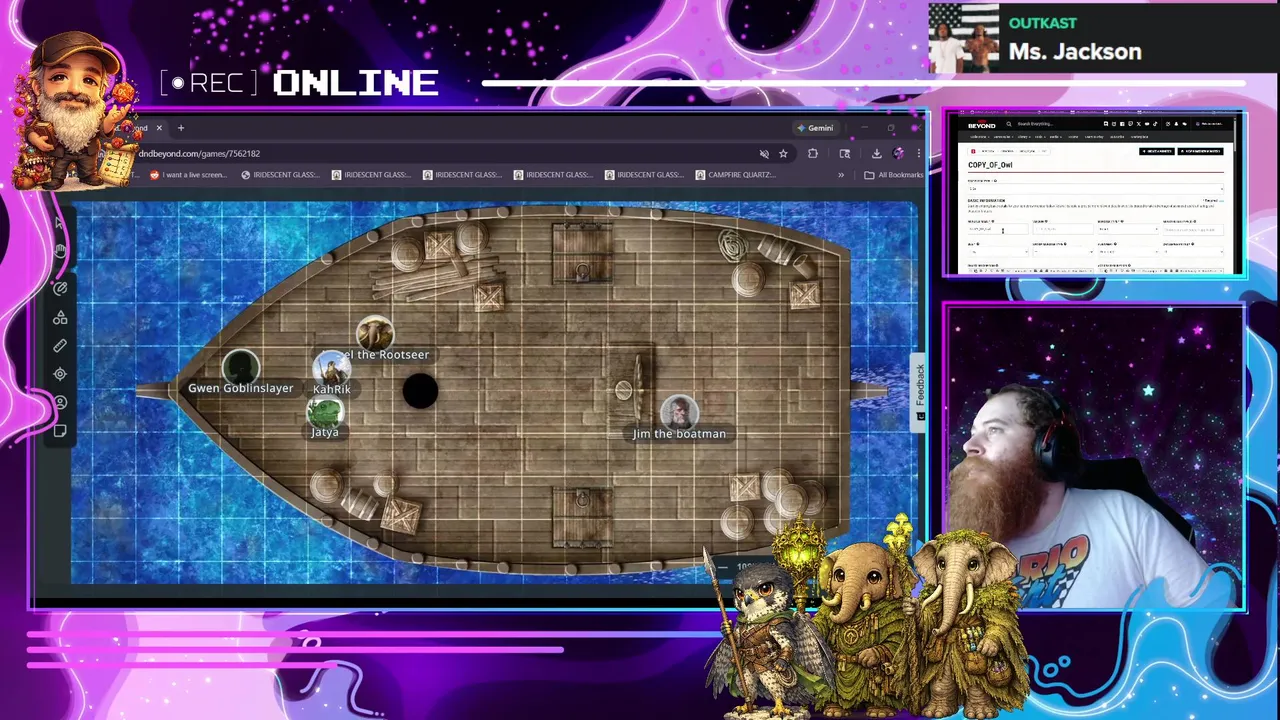The image size is (1280, 720).
Task: Open the browser three-dot menu
Action: (x=917, y=153)
